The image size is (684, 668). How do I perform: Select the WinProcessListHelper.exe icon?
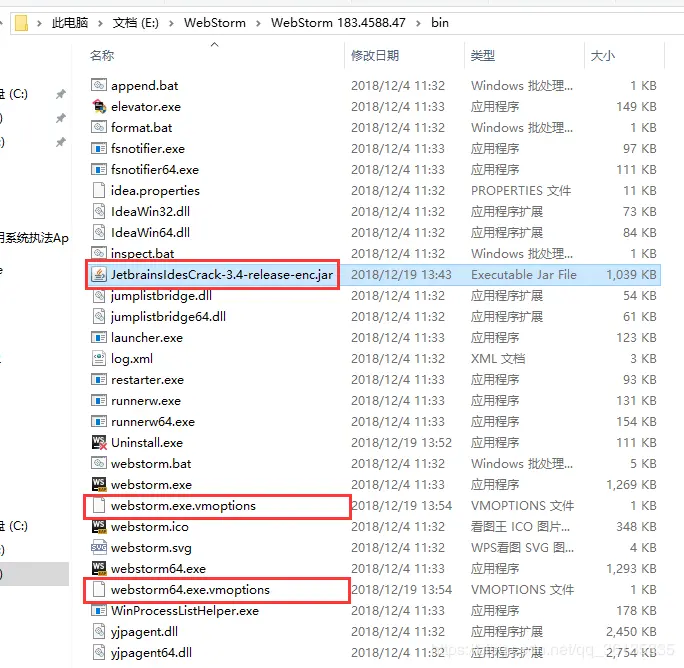[x=99, y=610]
